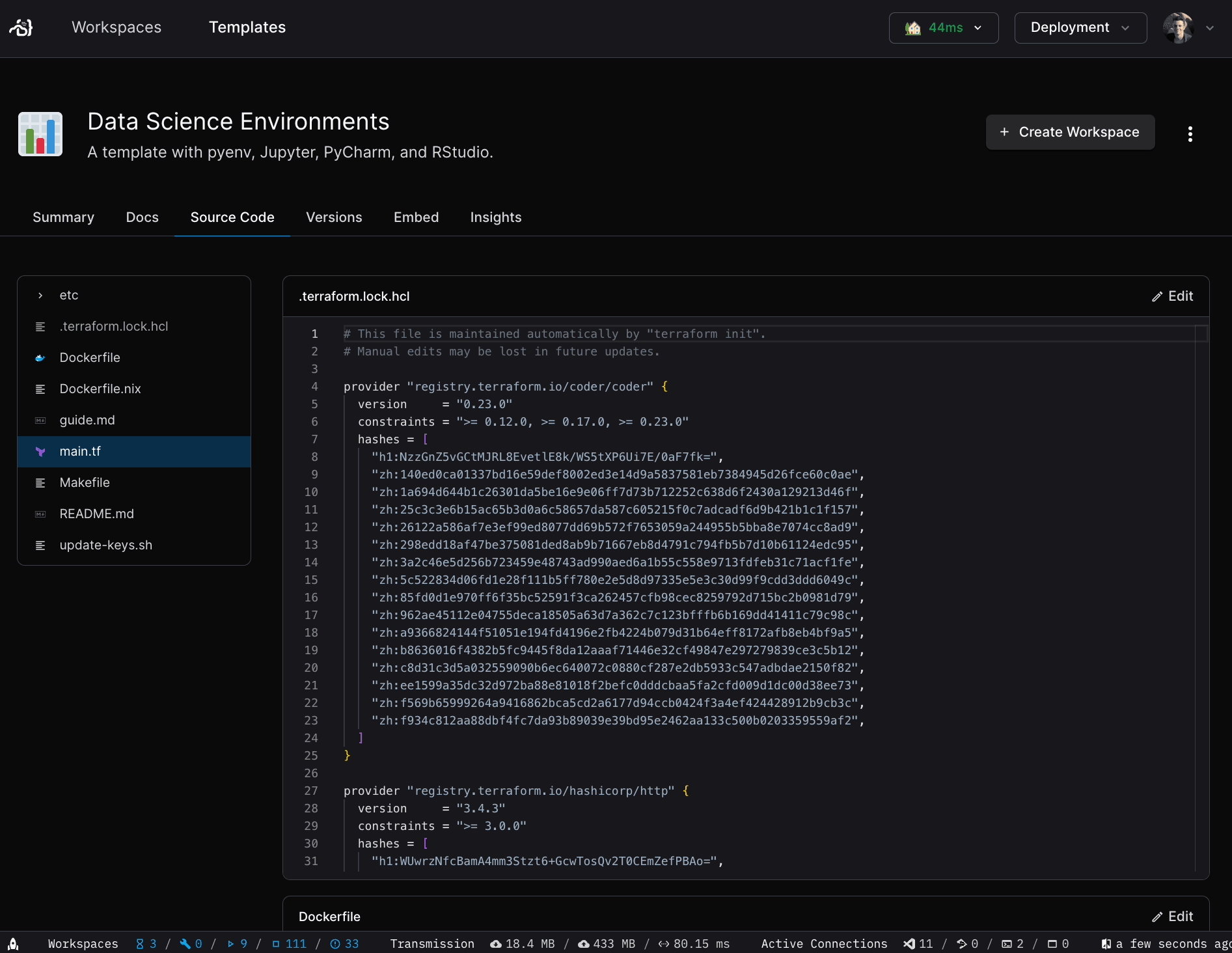1232x953 pixels.
Task: Select the Source Code tab
Action: coord(232,217)
